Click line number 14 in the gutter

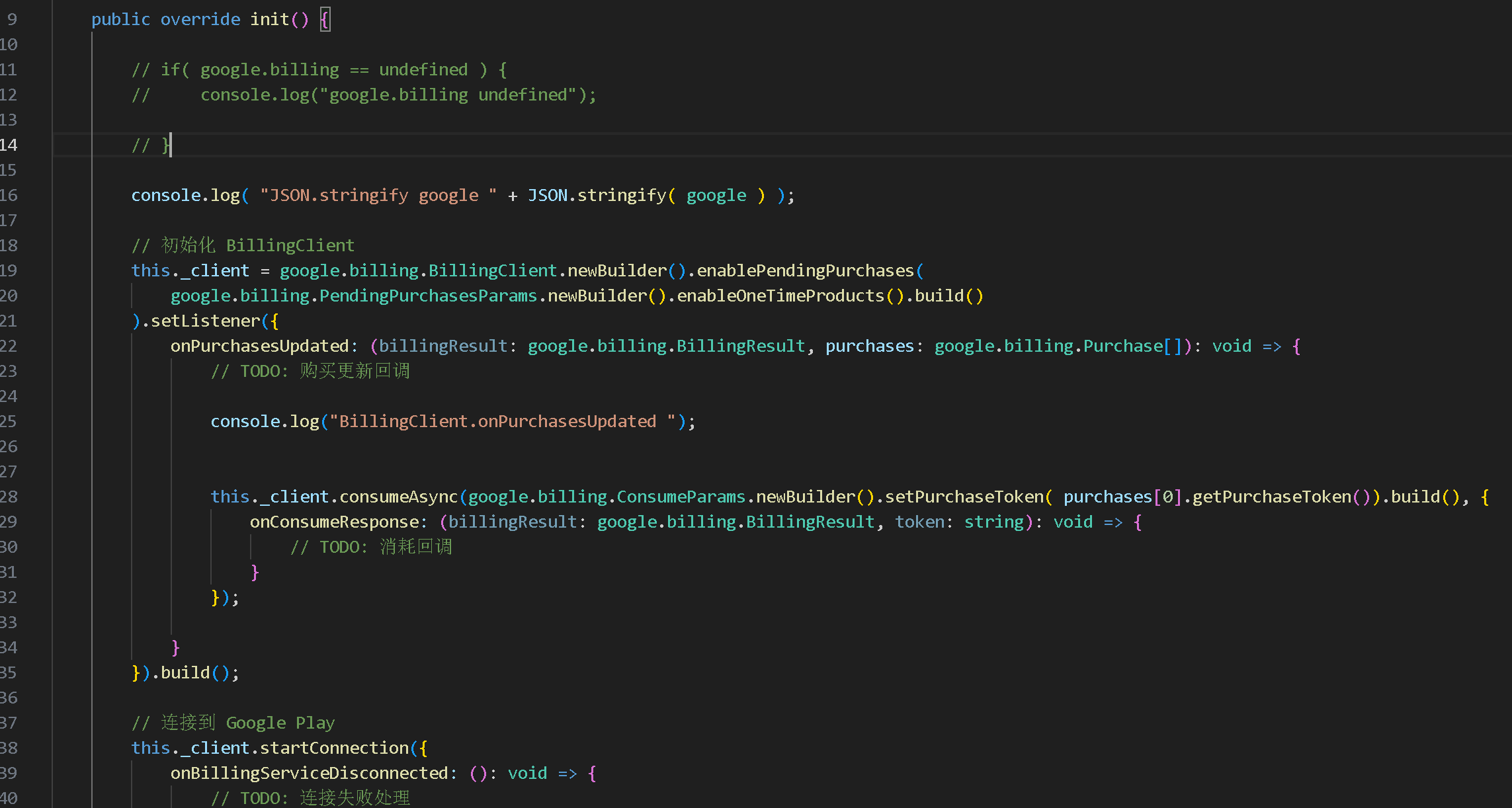(9, 145)
